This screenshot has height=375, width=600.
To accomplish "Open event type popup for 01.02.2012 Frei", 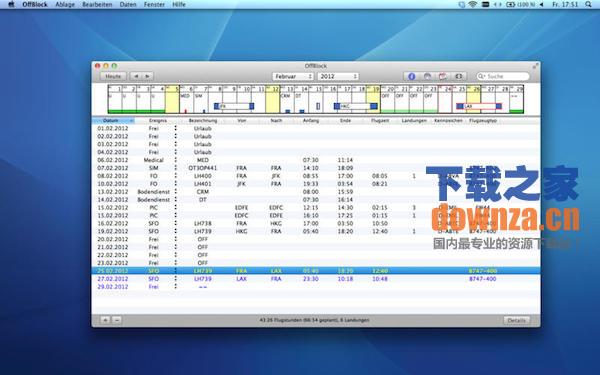I will [x=176, y=129].
